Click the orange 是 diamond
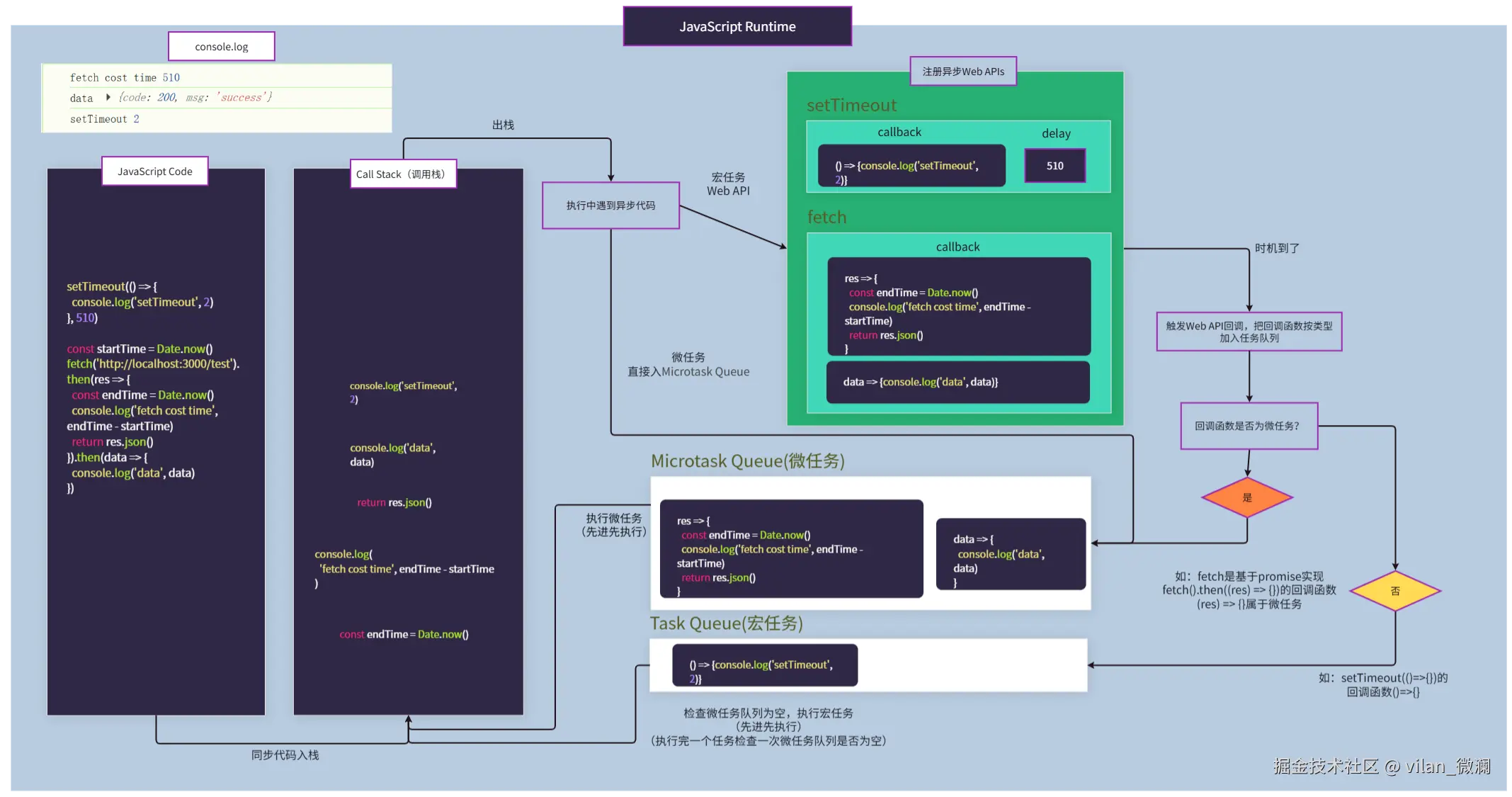 [1247, 497]
